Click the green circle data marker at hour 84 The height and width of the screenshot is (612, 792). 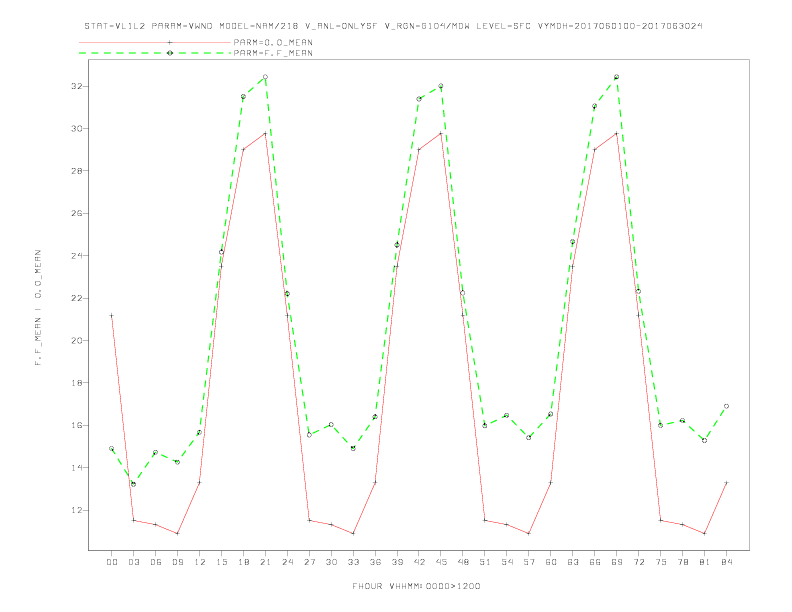(x=726, y=406)
